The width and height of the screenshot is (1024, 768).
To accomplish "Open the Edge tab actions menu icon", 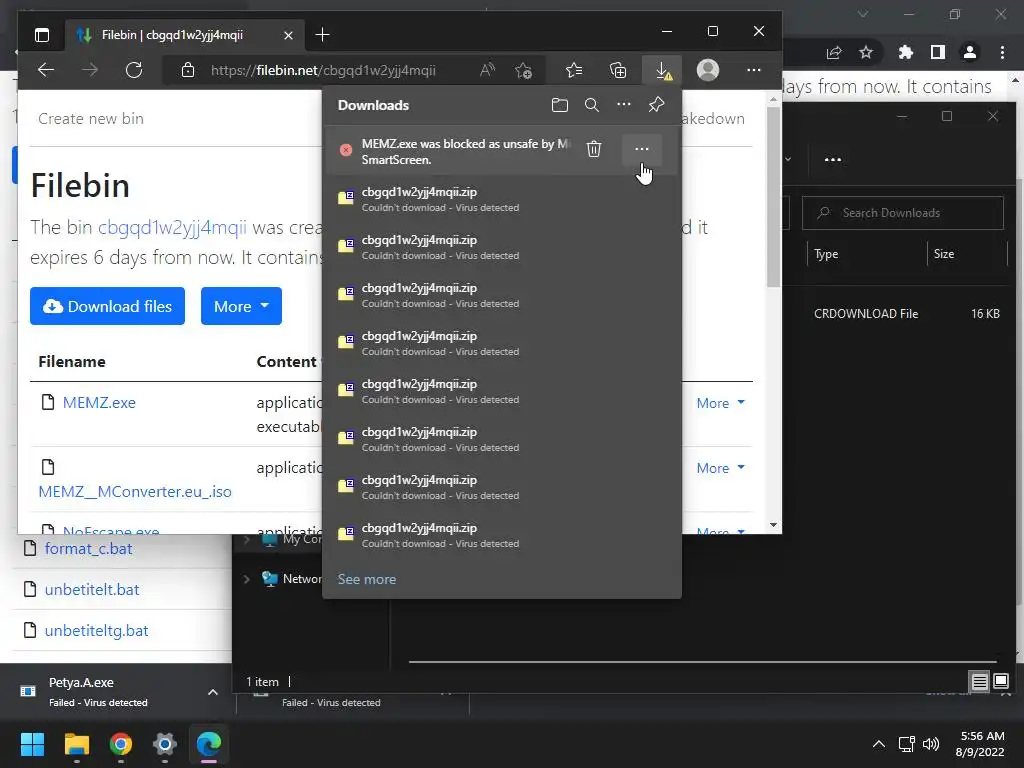I will pyautogui.click(x=42, y=35).
